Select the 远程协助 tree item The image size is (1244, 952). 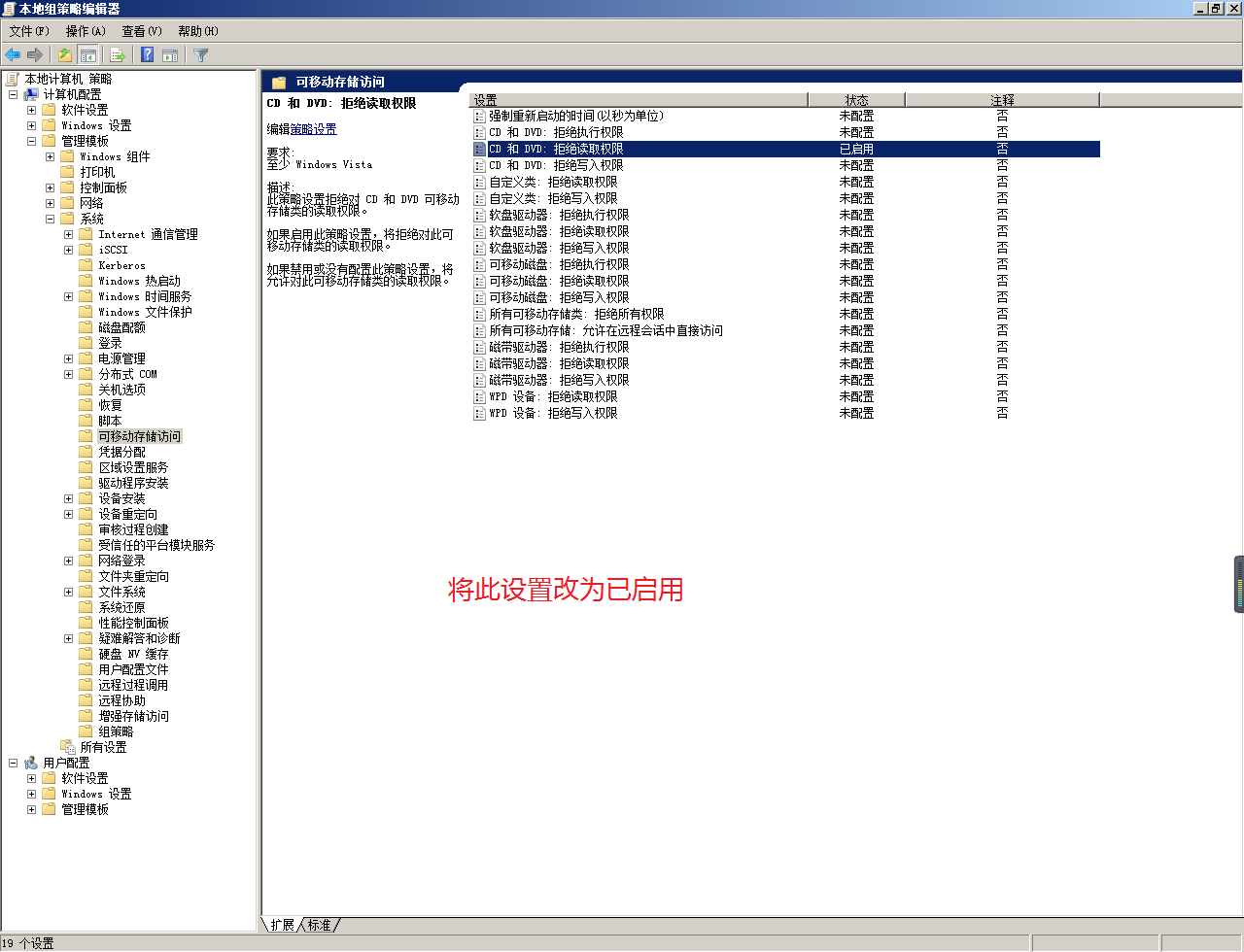(x=121, y=700)
